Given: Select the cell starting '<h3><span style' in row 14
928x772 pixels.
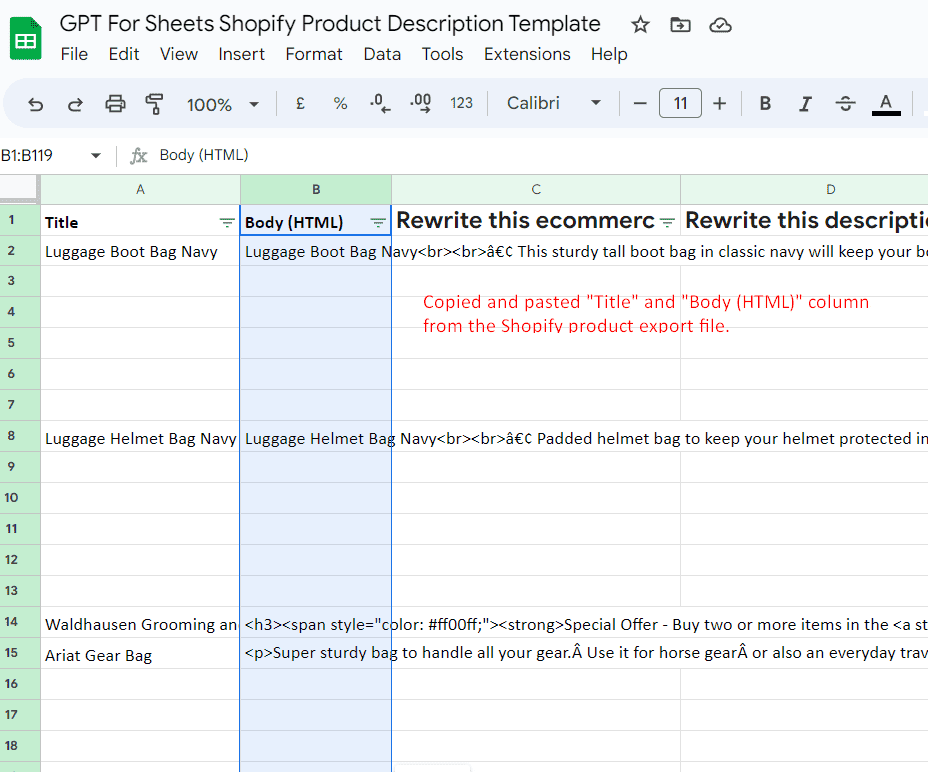Looking at the screenshot, I should click(316, 623).
